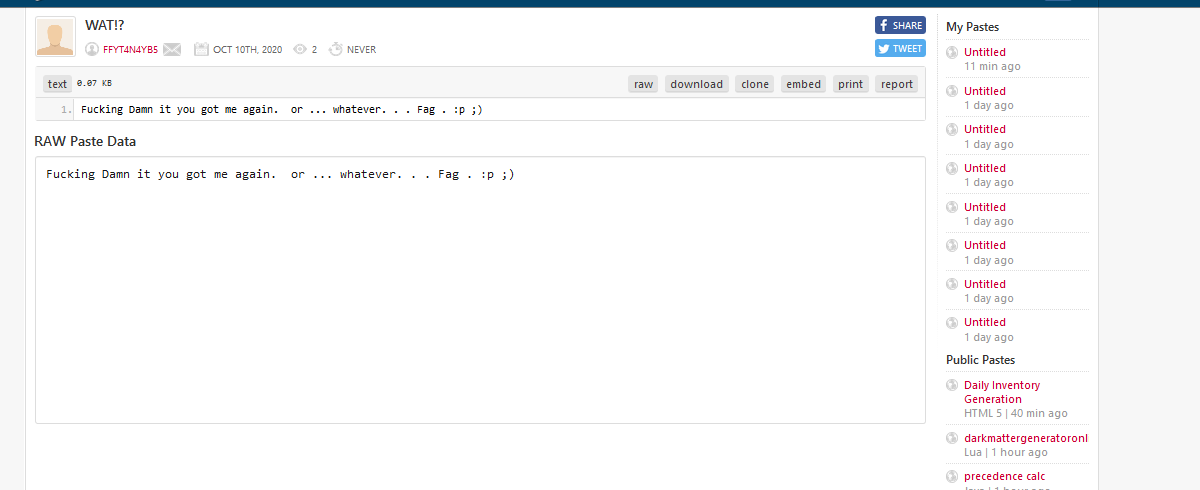Click the eye views icon
1200x490 pixels.
(x=299, y=49)
